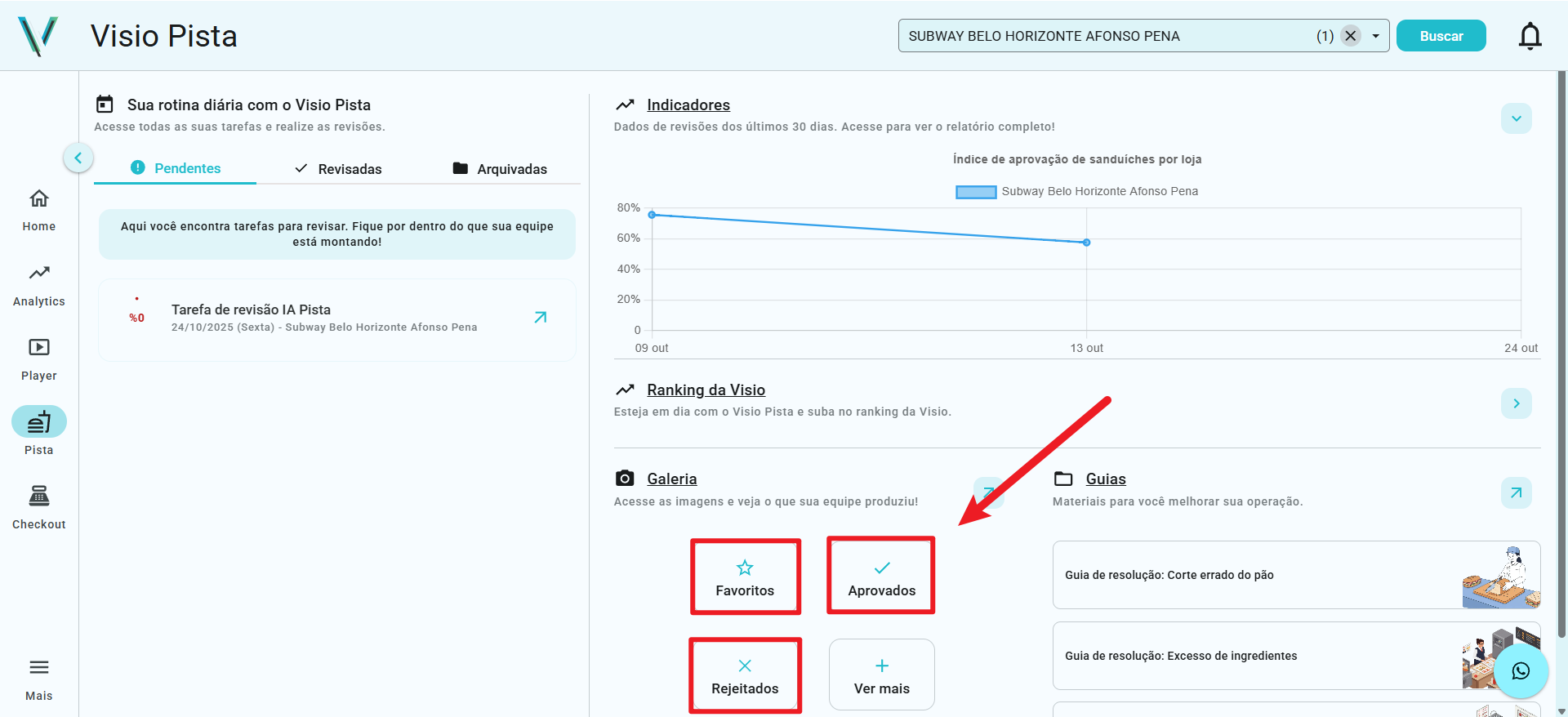Expand the Ranking da Visio chevron
This screenshot has height=717, width=1568.
coord(1516,403)
